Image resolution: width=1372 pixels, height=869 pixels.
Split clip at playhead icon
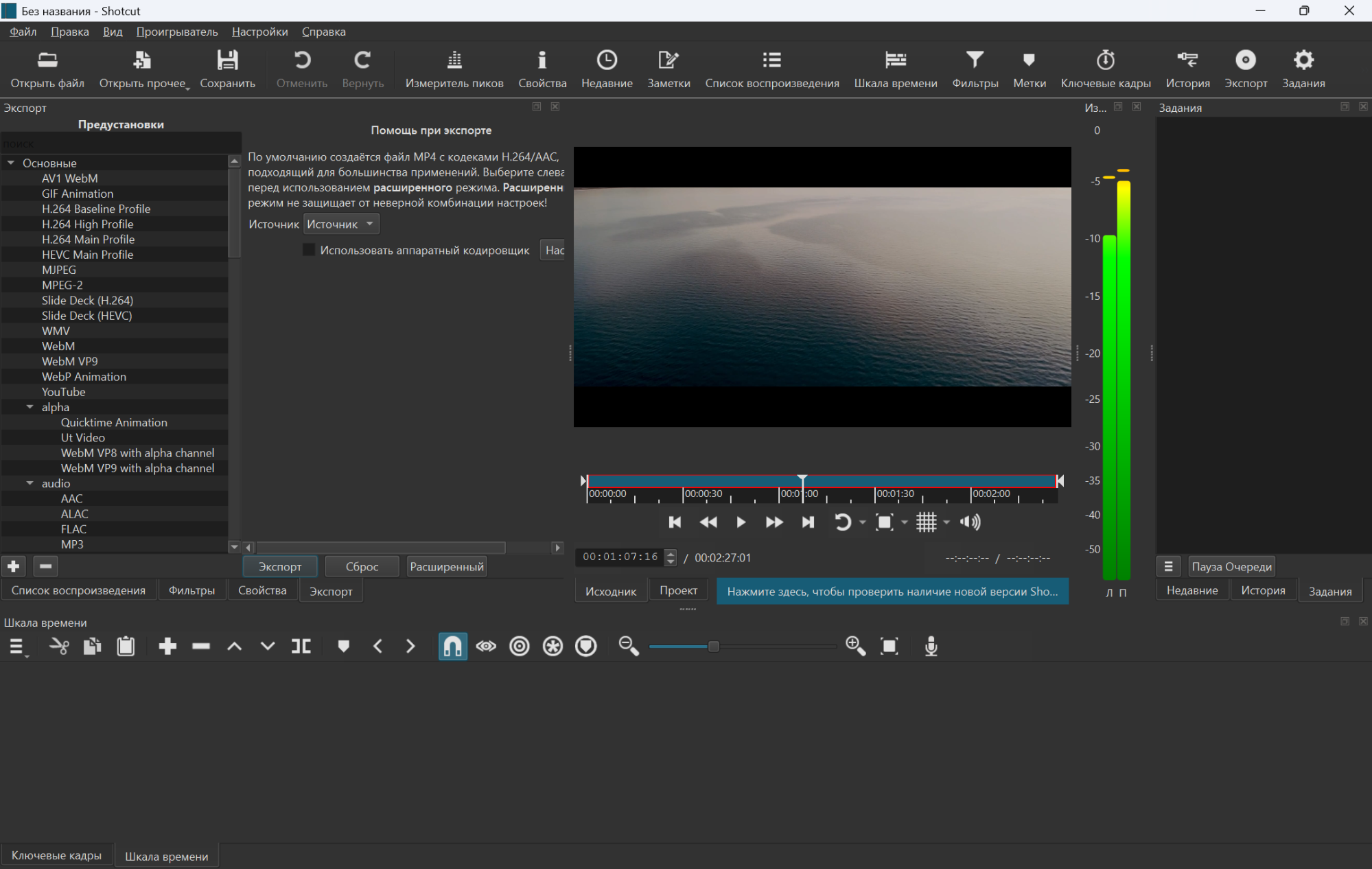301,646
